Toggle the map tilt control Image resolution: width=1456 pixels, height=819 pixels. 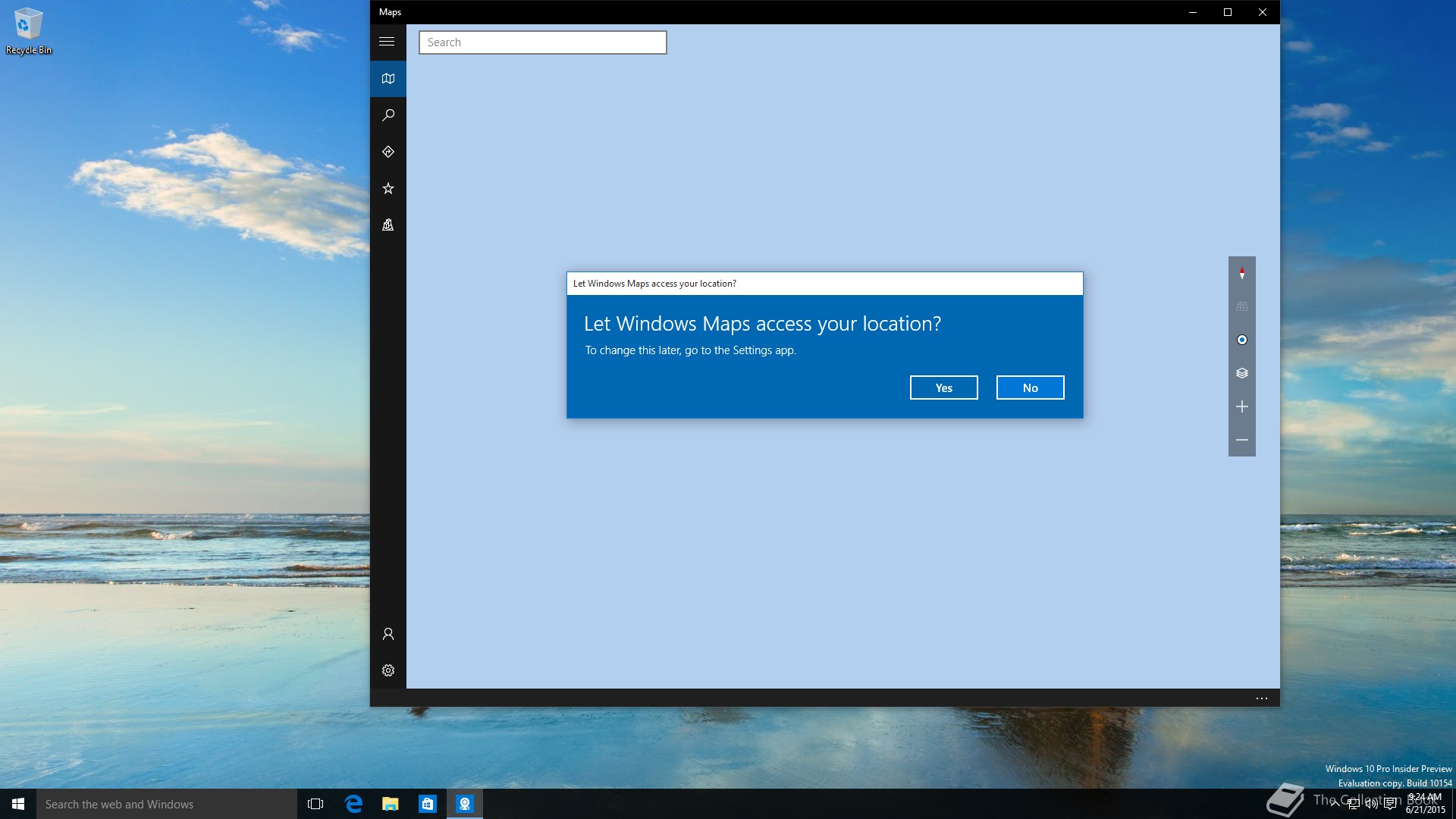[x=1242, y=306]
